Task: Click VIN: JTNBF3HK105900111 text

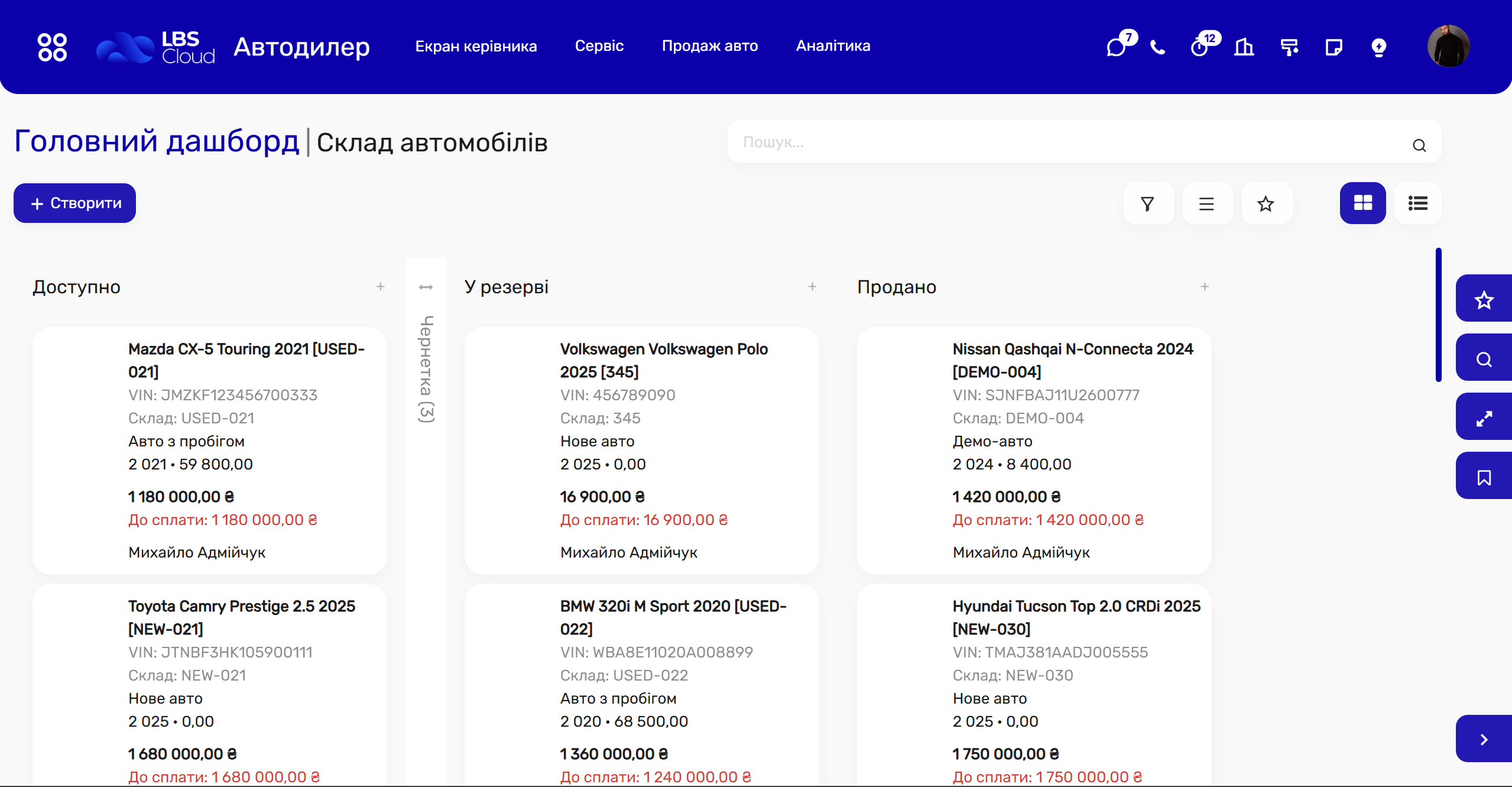Action: [x=220, y=652]
